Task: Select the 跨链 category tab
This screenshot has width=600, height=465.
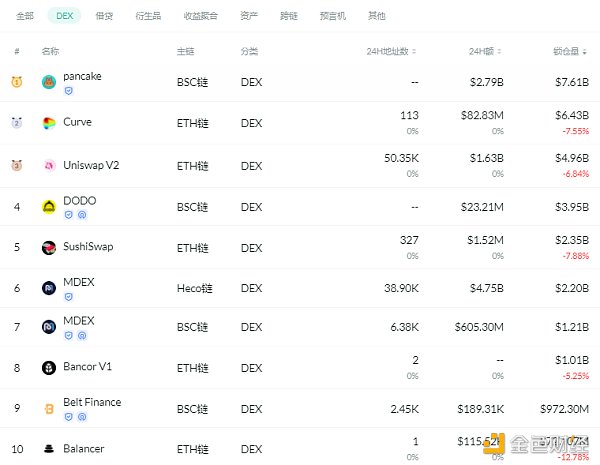Action: click(289, 16)
